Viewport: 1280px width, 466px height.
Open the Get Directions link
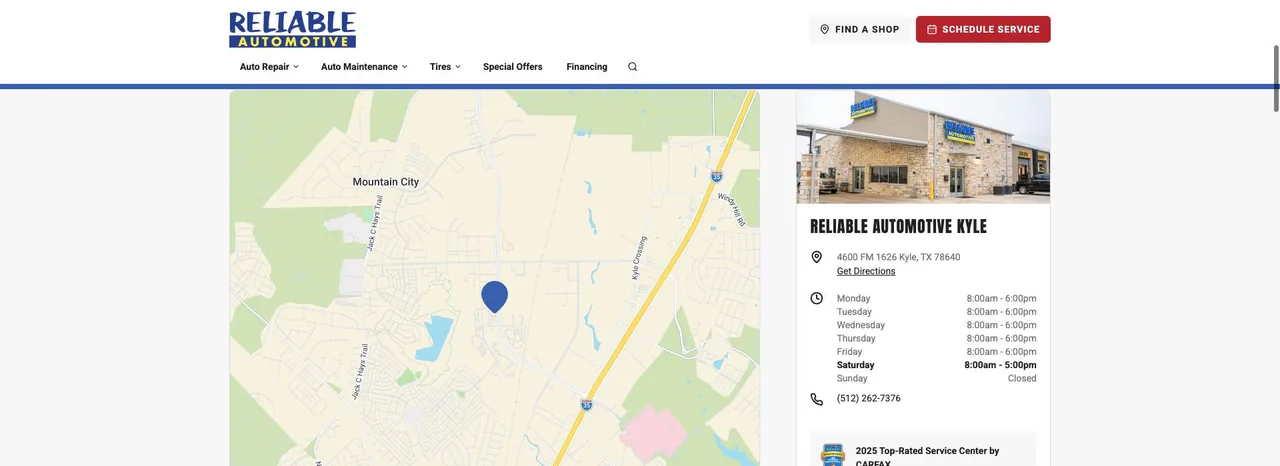coord(866,271)
